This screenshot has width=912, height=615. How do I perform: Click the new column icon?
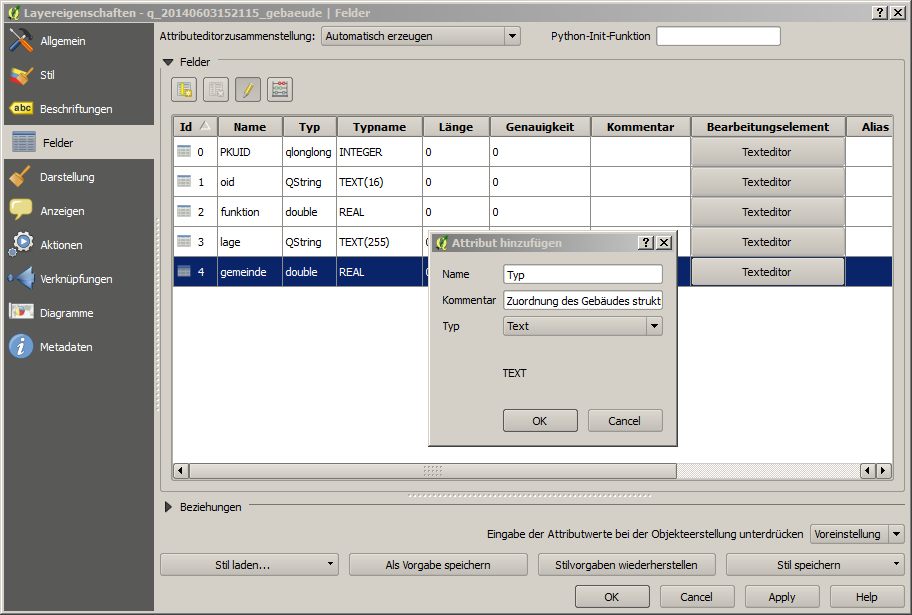coord(184,90)
